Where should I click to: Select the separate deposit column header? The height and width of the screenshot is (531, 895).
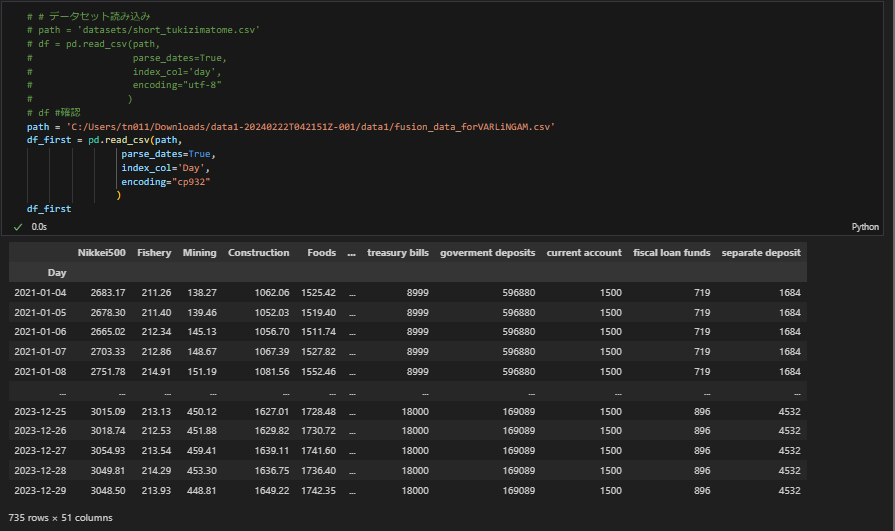click(x=761, y=253)
